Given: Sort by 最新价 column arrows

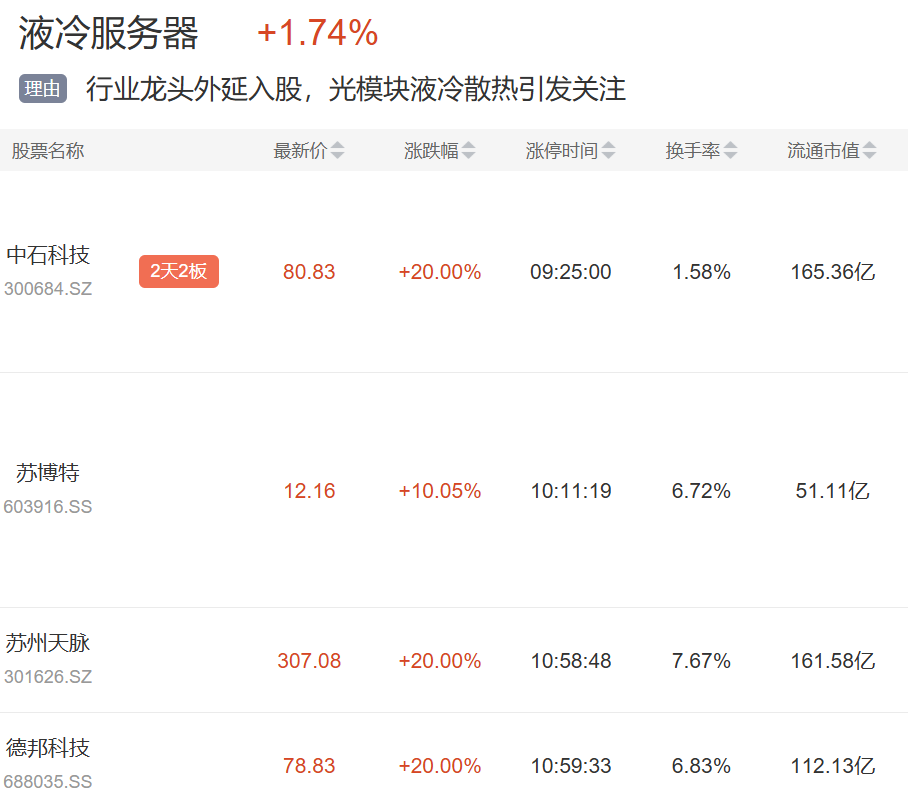Looking at the screenshot, I should [x=338, y=151].
